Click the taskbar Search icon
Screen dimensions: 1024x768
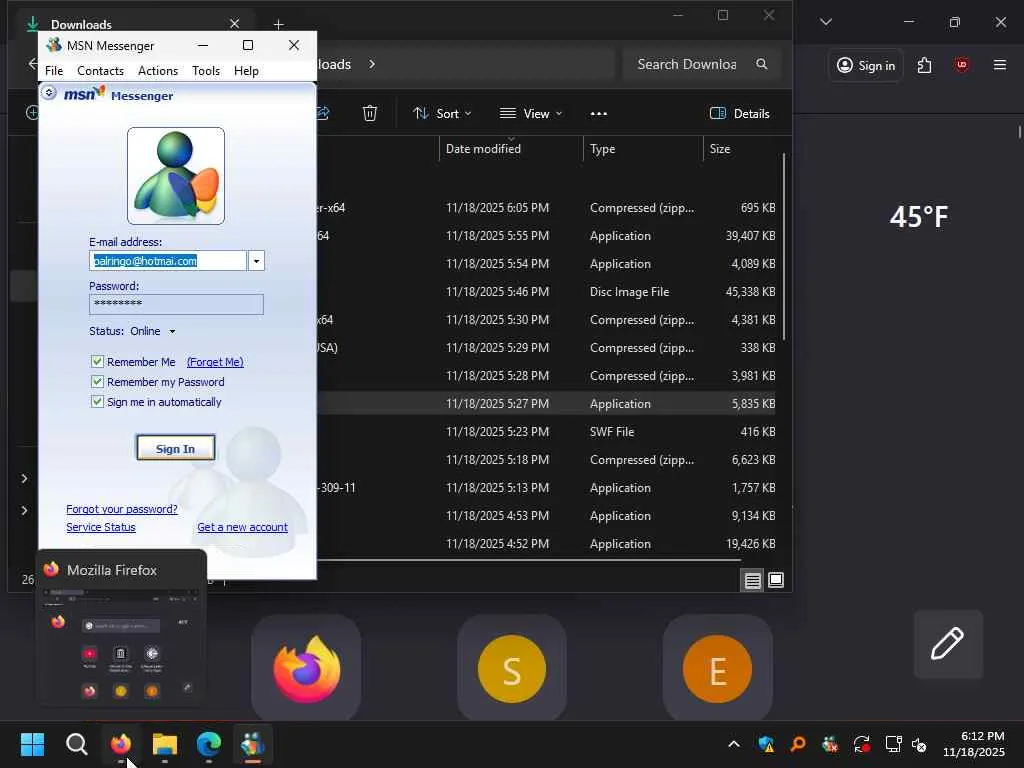point(77,744)
